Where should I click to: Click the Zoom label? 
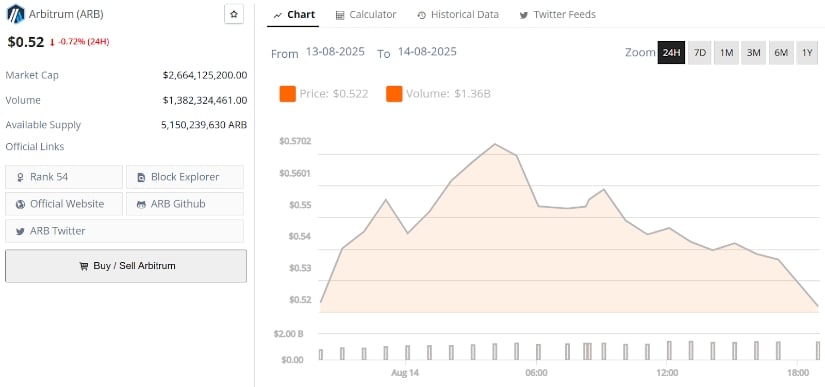(x=640, y=53)
